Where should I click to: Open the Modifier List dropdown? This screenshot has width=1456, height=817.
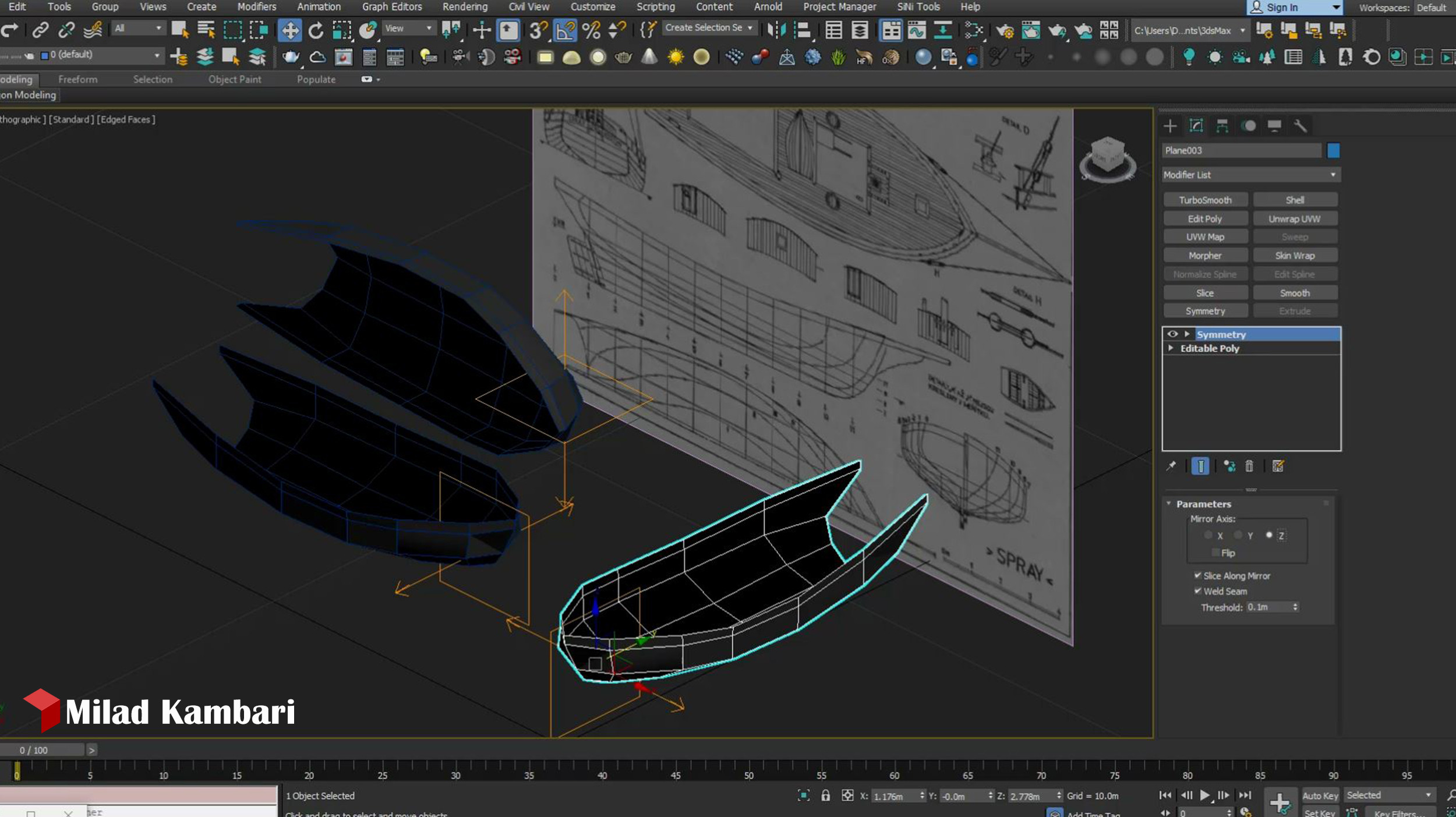point(1250,175)
